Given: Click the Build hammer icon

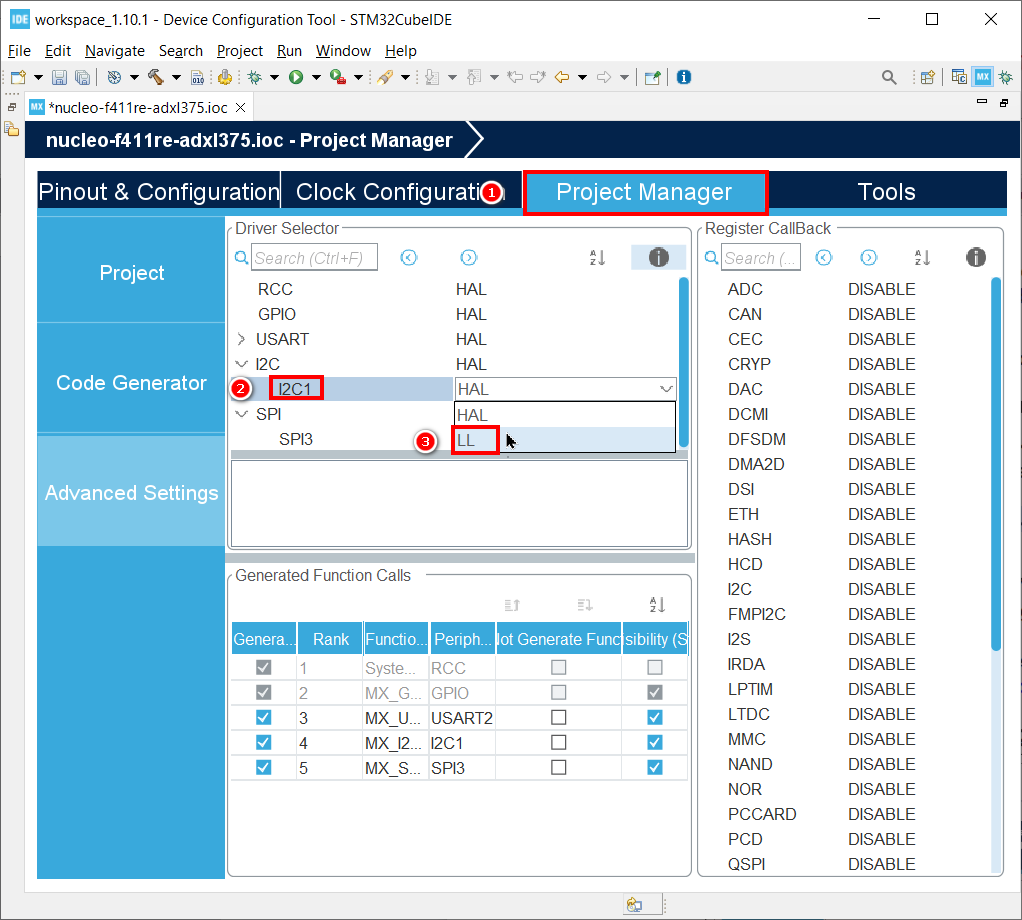Looking at the screenshot, I should (x=156, y=77).
